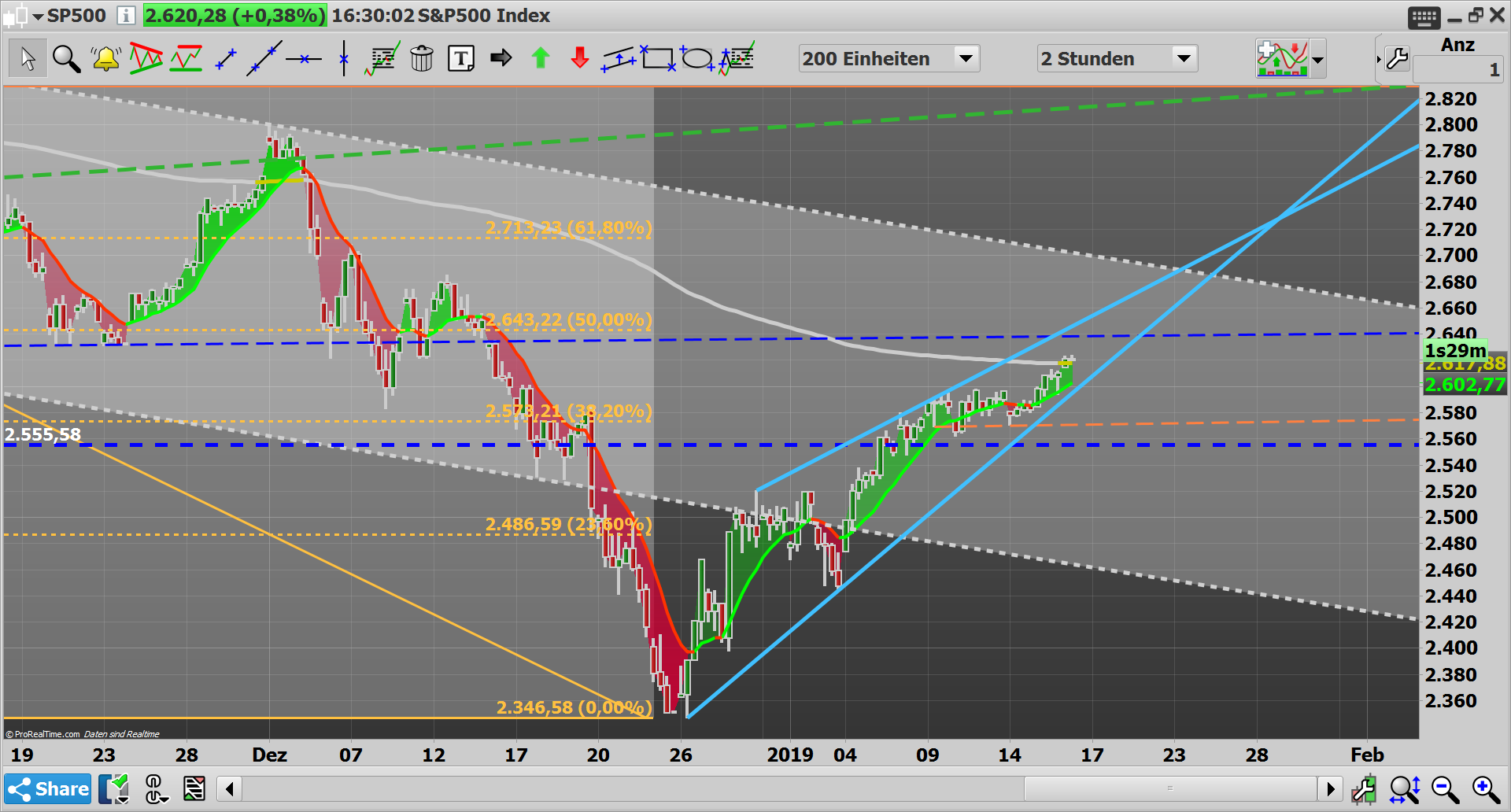Select the red-green triangle pattern tool

[x=146, y=59]
